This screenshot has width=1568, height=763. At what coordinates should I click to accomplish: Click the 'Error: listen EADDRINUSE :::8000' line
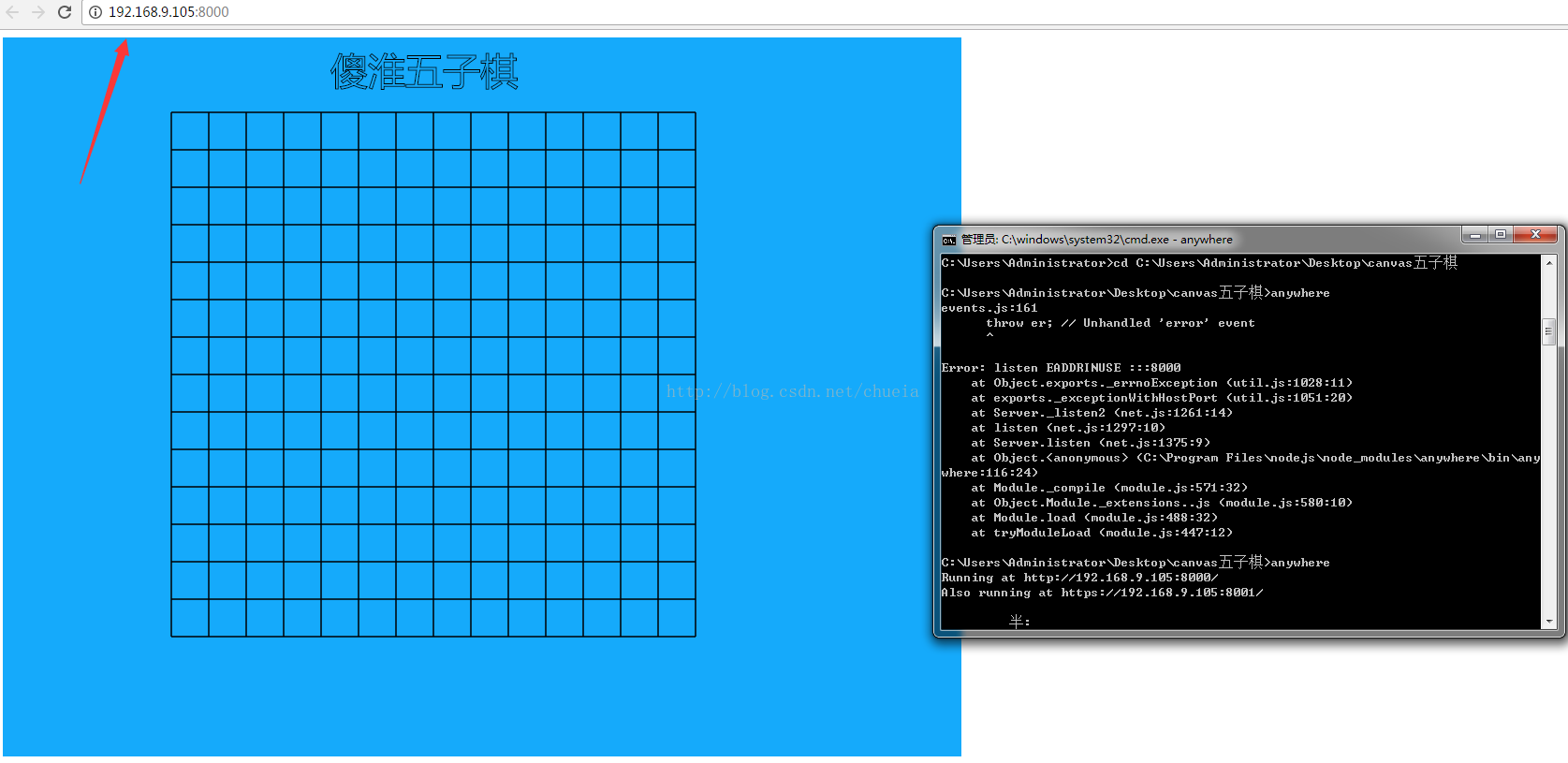(1061, 368)
